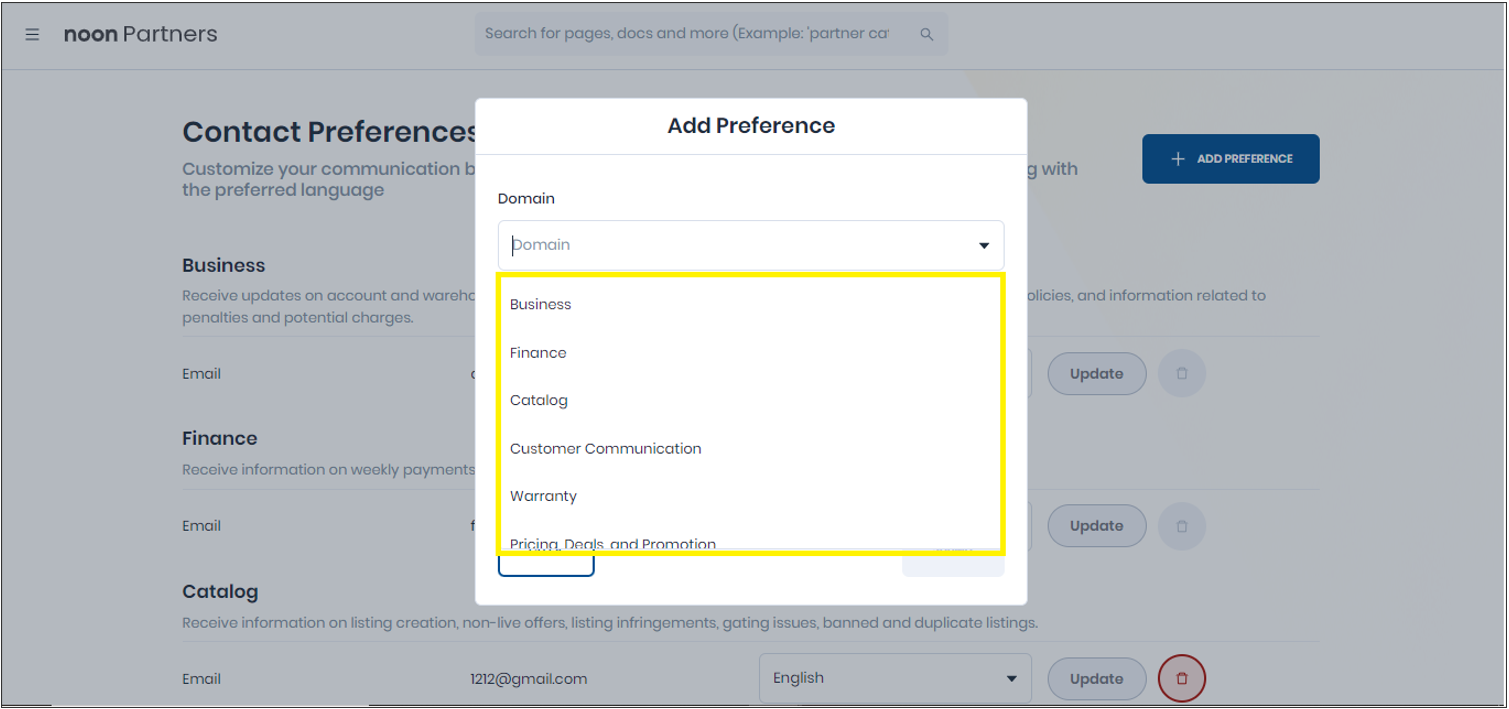The height and width of the screenshot is (709, 1509).
Task: Click the Finance row trash icon
Action: pos(1182,526)
